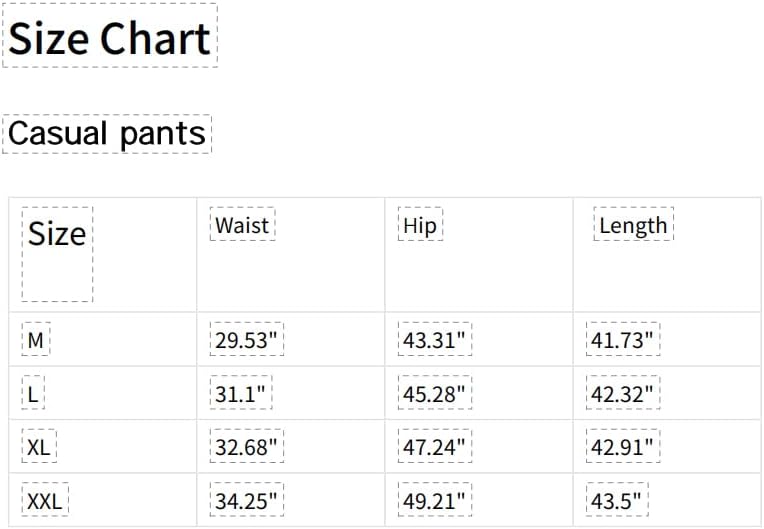Select the XXL size row label
The height and width of the screenshot is (529, 764).
point(45,499)
